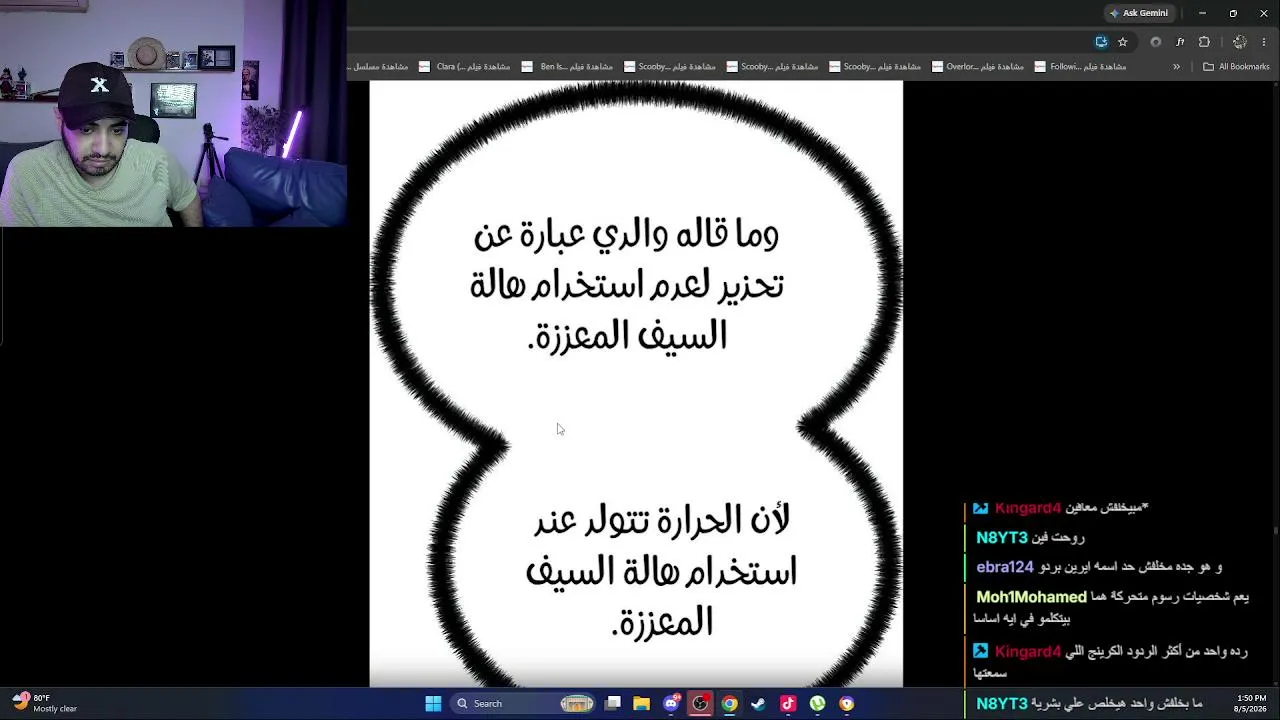The height and width of the screenshot is (720, 1280).
Task: Expand the hidden bookmarks overflow chevron
Action: coord(1176,67)
